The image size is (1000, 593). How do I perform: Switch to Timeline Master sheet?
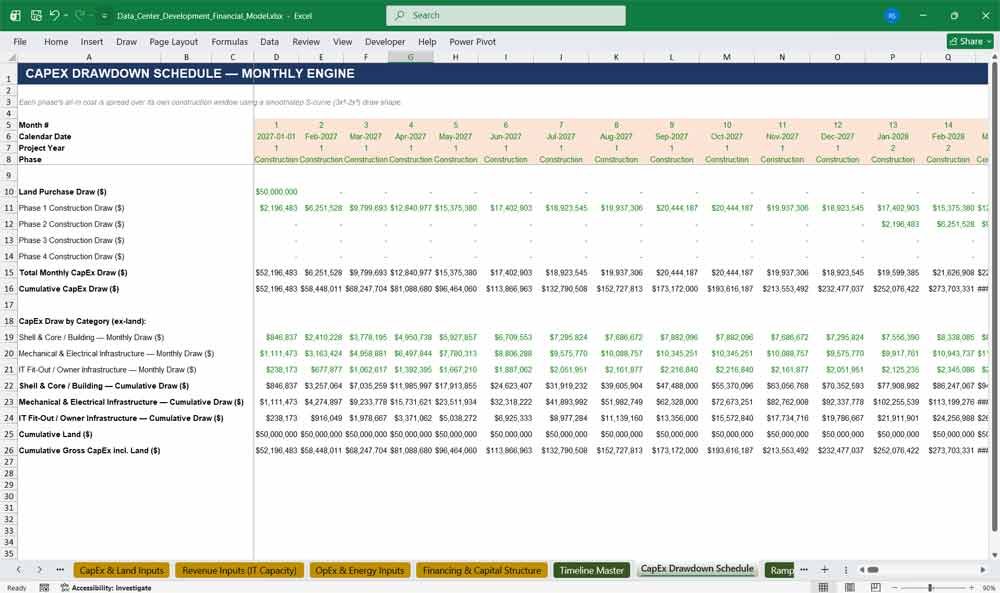[x=592, y=570]
